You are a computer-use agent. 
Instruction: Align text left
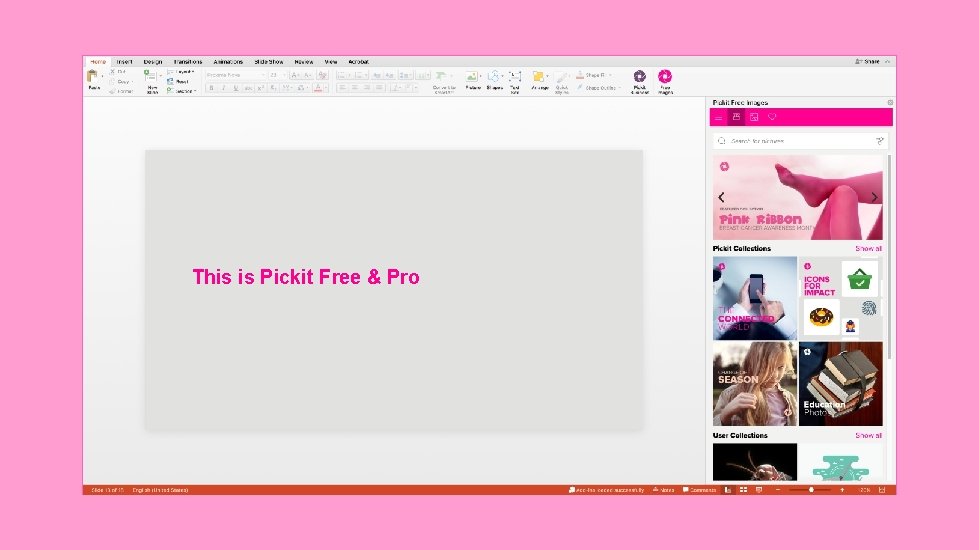point(342,88)
